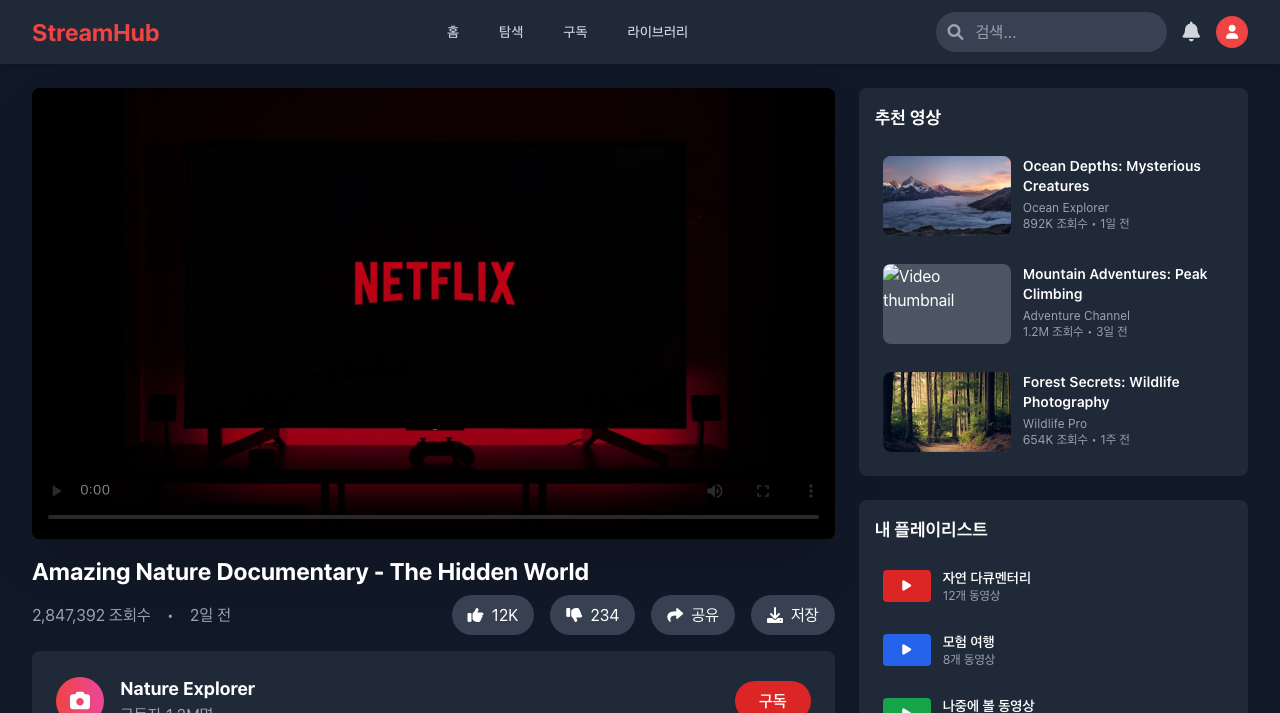The image size is (1280, 713).
Task: Click the magnifier search icon
Action: [x=955, y=32]
